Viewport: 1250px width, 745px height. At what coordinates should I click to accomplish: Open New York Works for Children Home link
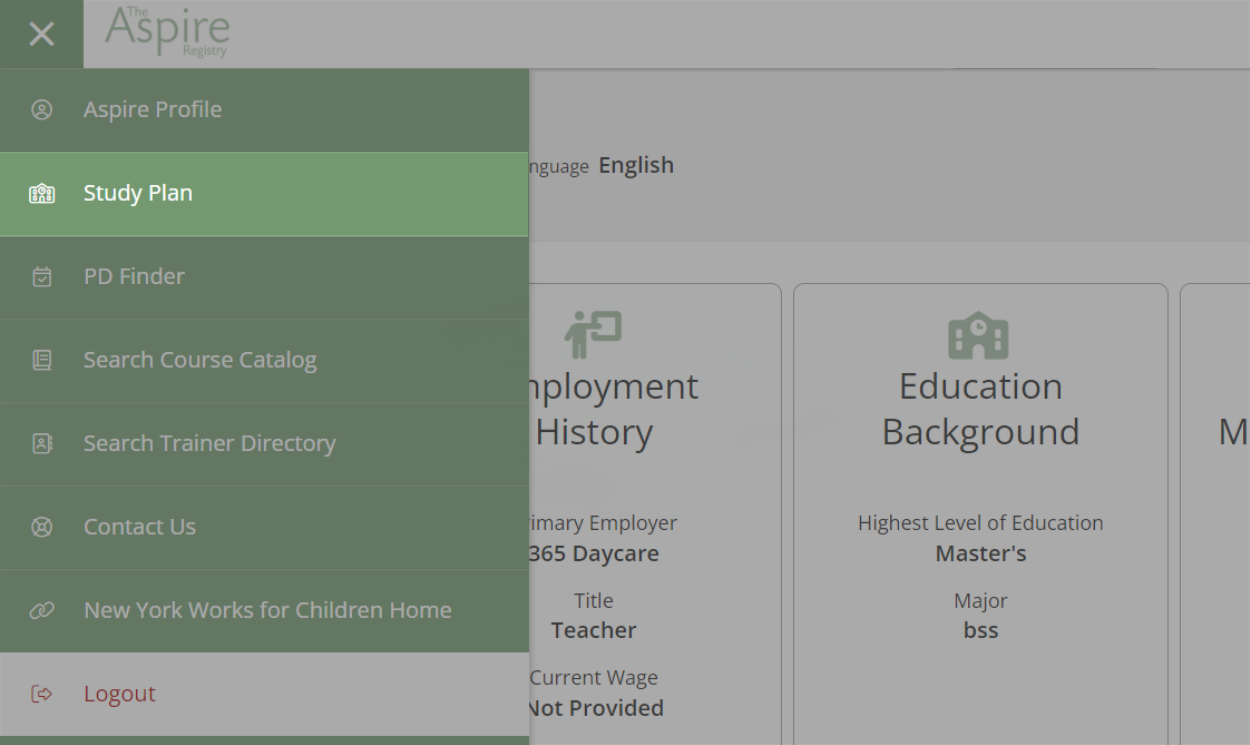[x=268, y=611]
